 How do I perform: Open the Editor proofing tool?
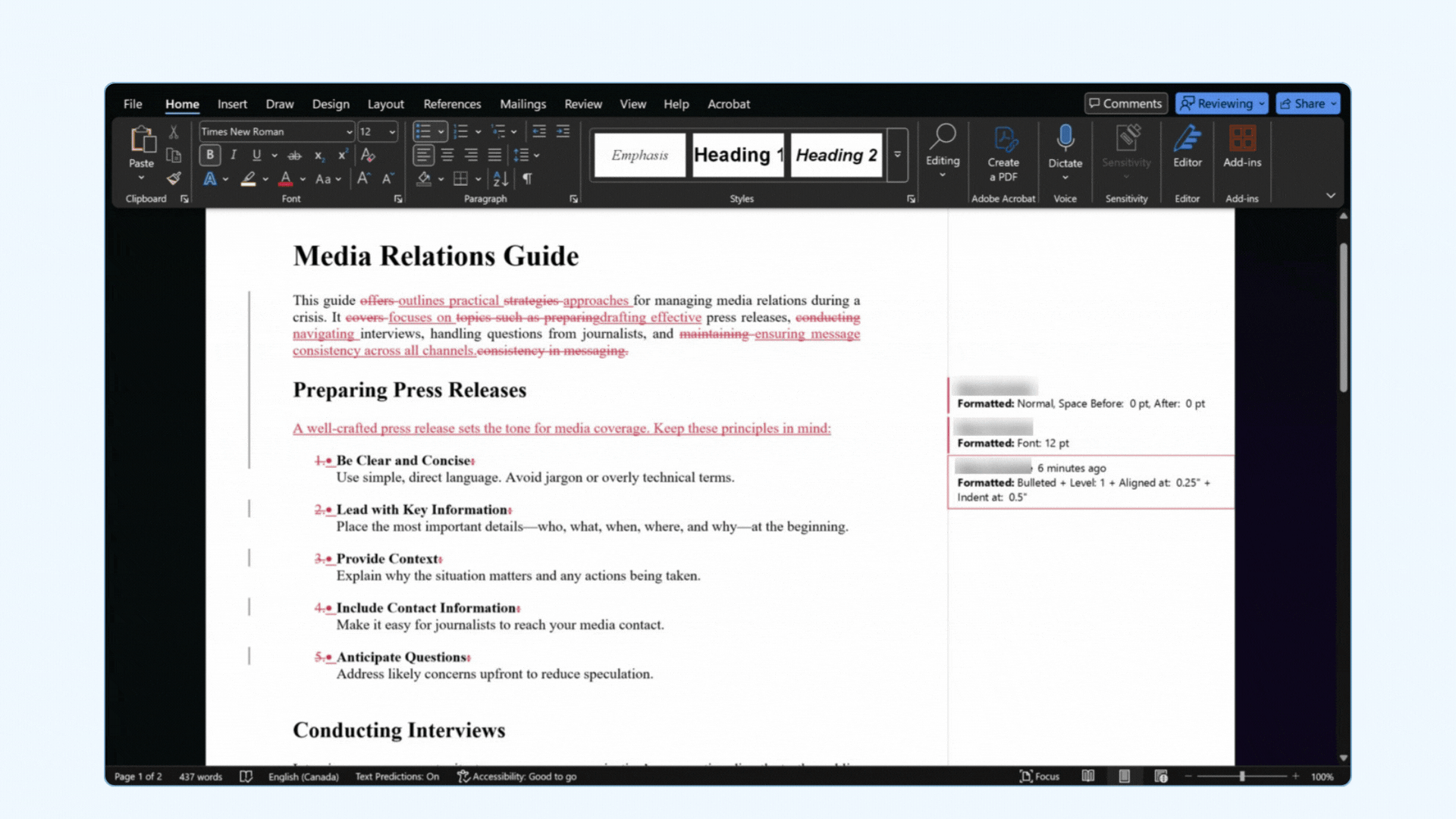(x=1187, y=147)
